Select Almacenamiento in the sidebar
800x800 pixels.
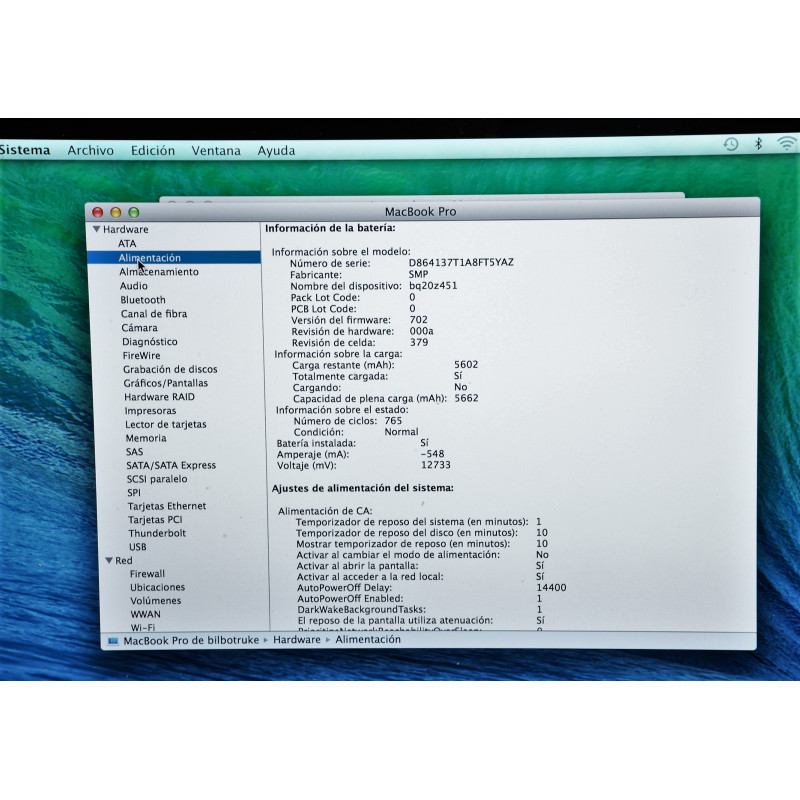[159, 272]
